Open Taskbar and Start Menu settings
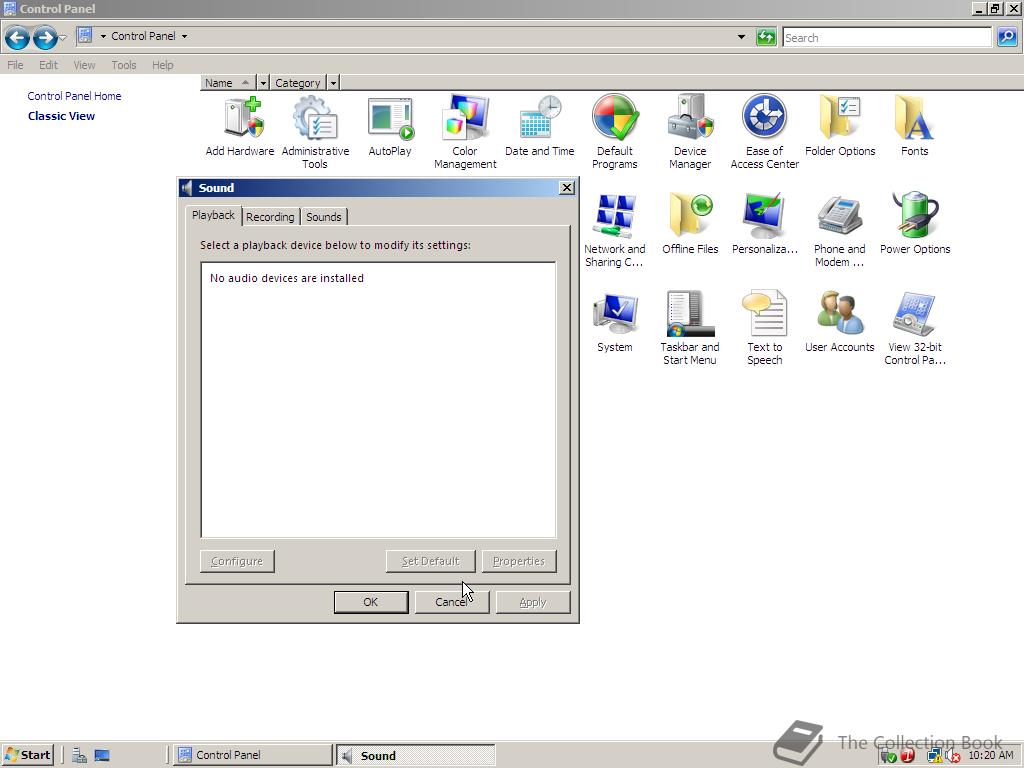 coord(690,328)
